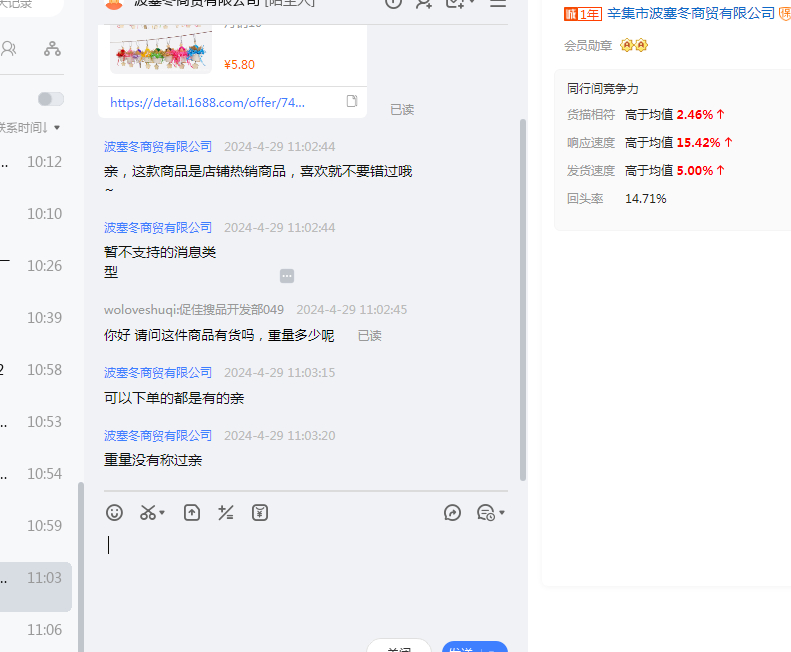Expand the screenshot options dropdown arrow
This screenshot has height=652, width=791.
[x=162, y=514]
